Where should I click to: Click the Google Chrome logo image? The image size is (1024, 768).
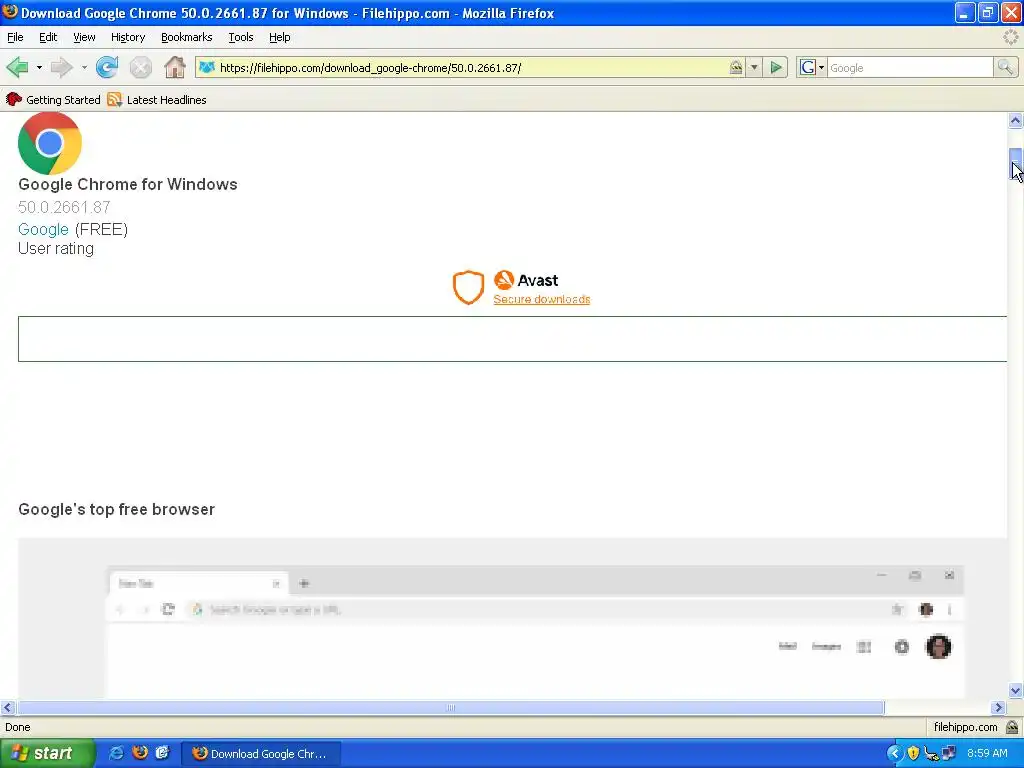[x=50, y=143]
